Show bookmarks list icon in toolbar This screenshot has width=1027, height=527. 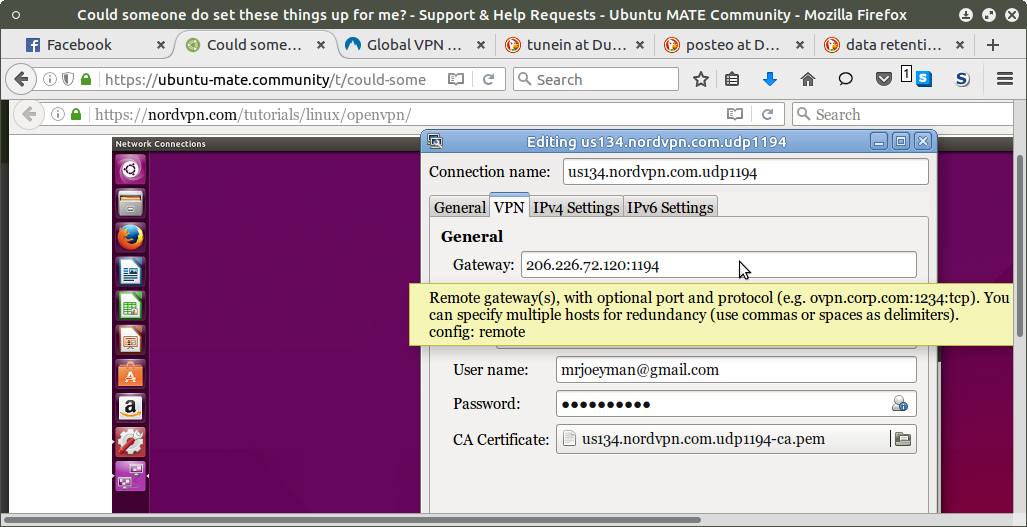(x=732, y=79)
